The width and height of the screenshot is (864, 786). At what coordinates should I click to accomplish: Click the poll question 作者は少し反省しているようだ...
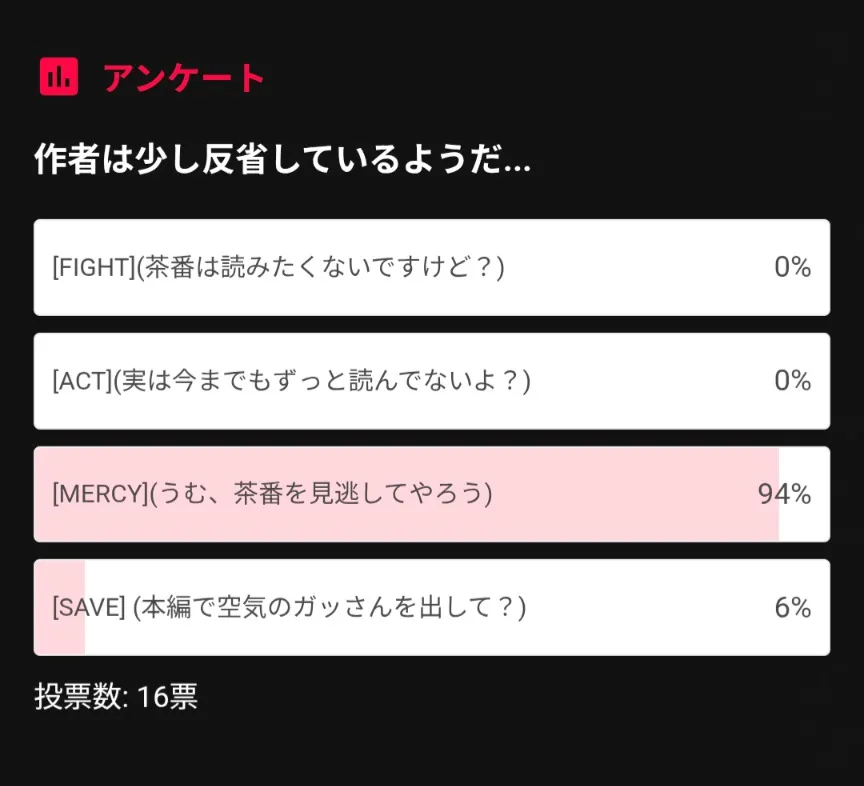282,159
